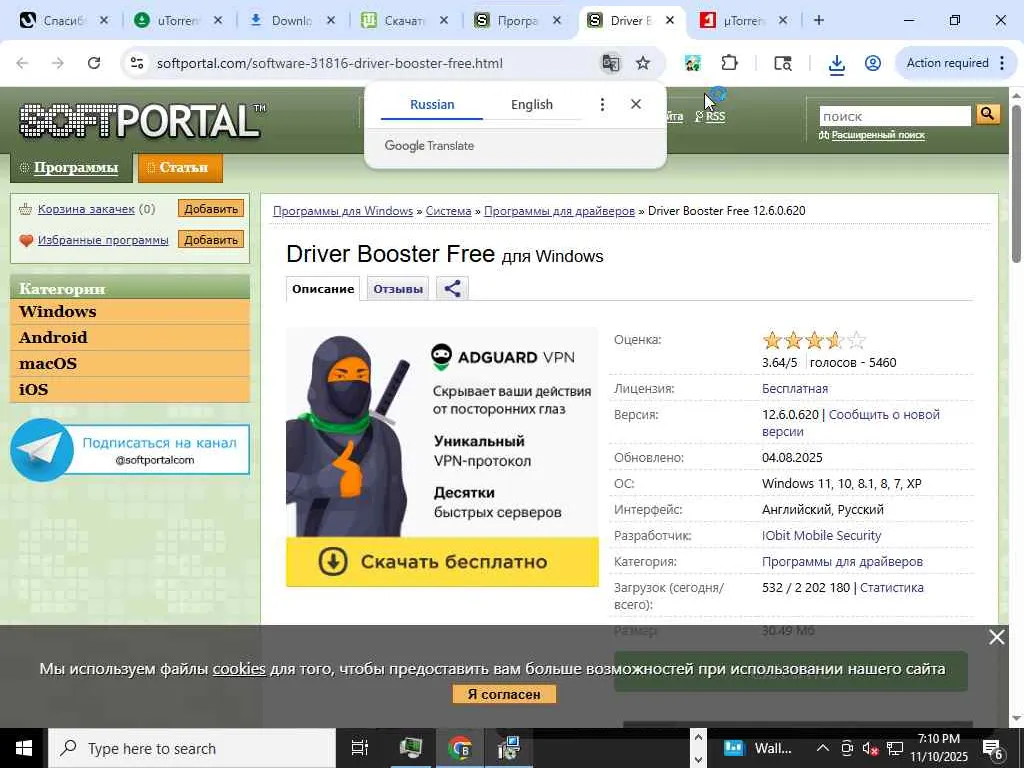This screenshot has height=768, width=1024.
Task: Select Russian in Translate popup
Action: 432,104
